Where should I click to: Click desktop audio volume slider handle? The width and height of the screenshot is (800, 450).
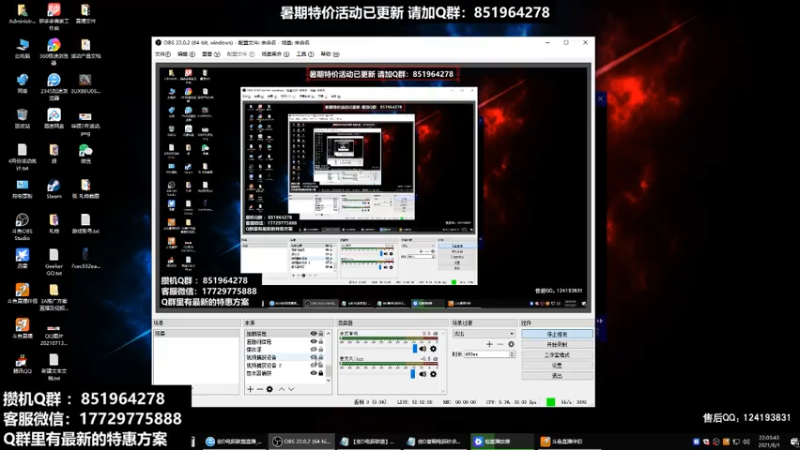coord(414,348)
